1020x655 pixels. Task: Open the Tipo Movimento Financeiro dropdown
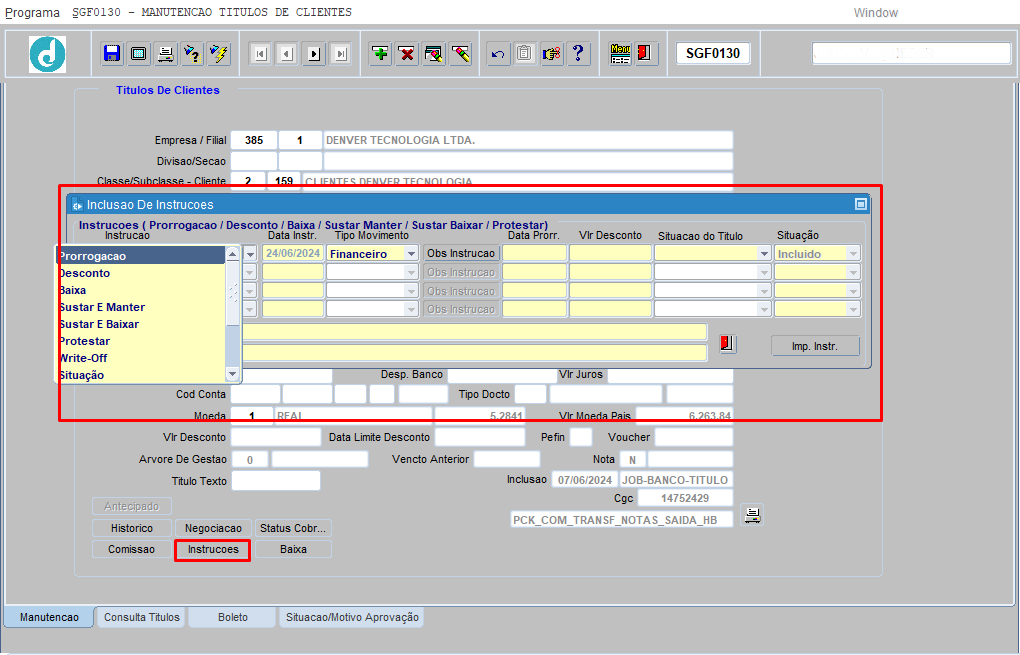pos(411,254)
